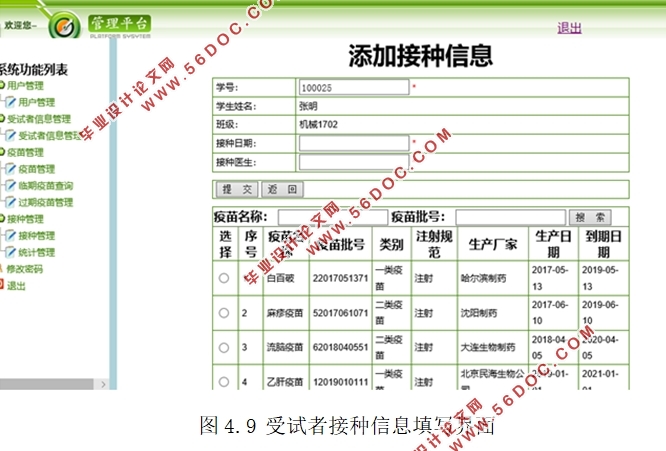666x451 pixels.
Task: Click the management platform logo icon
Action: (65, 26)
